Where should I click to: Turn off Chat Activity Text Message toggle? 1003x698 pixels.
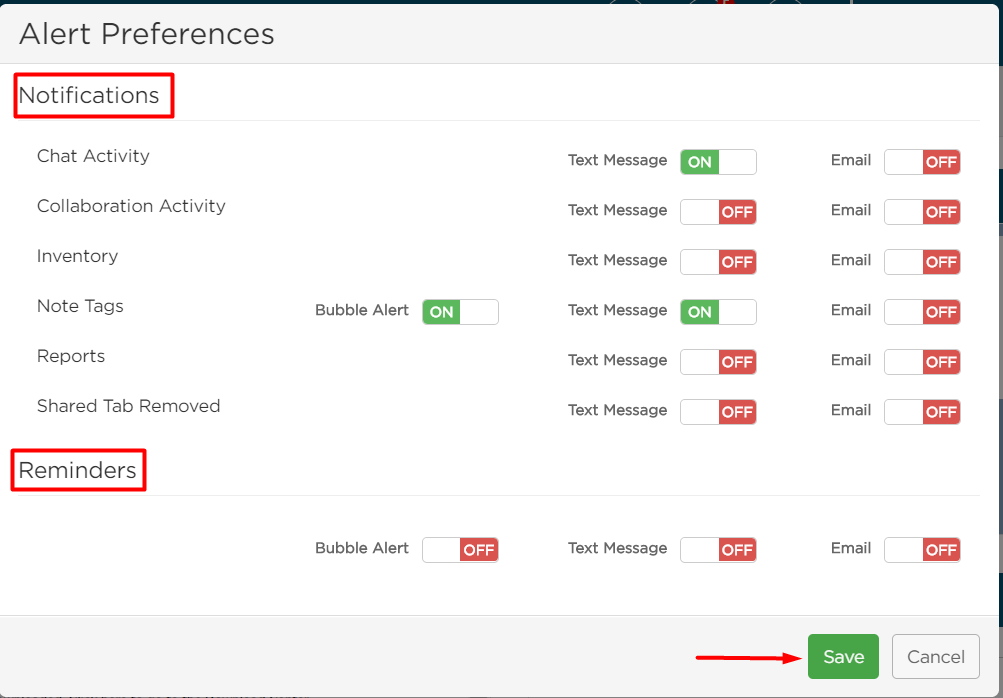(x=718, y=162)
